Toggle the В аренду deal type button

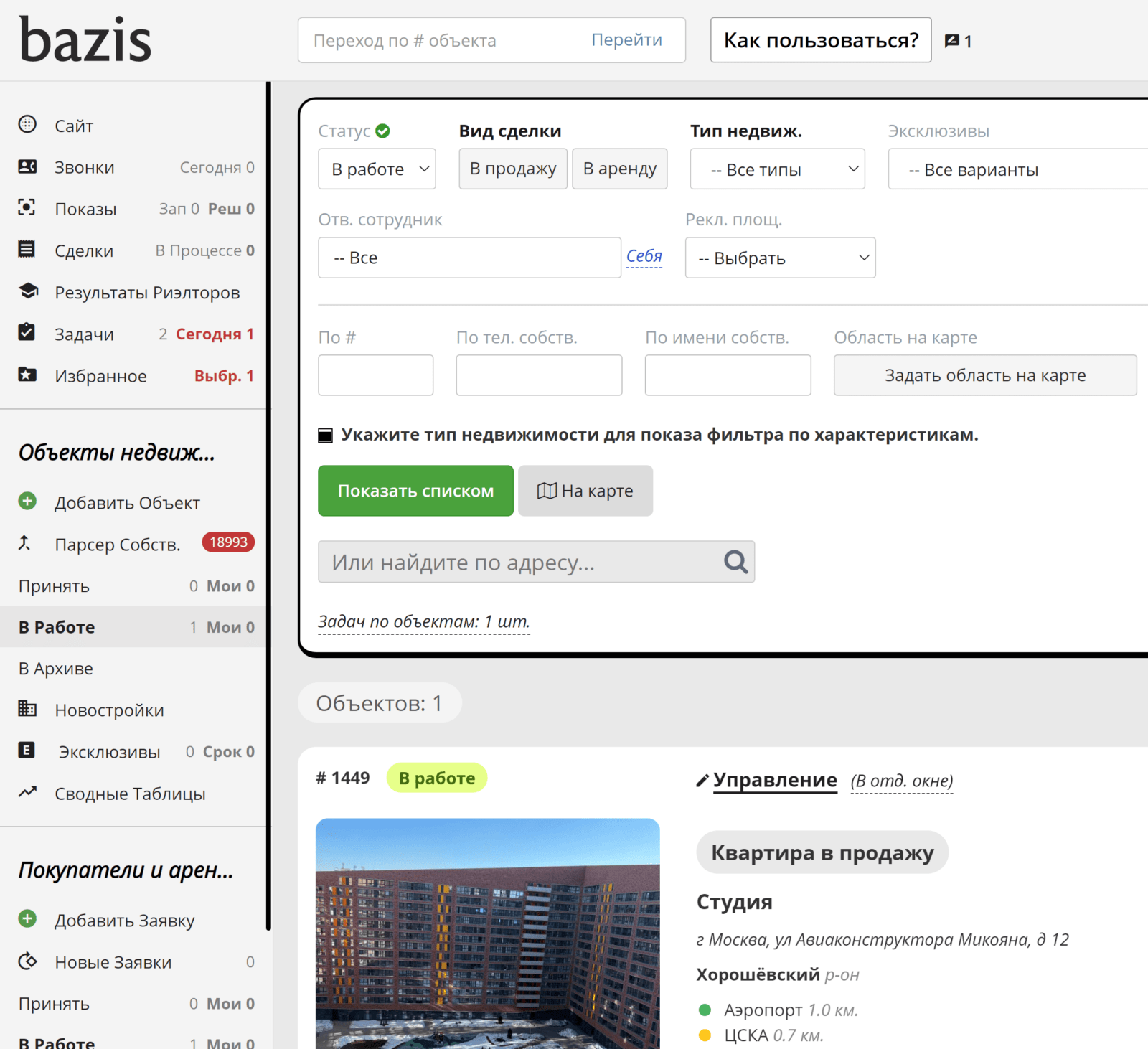[619, 169]
